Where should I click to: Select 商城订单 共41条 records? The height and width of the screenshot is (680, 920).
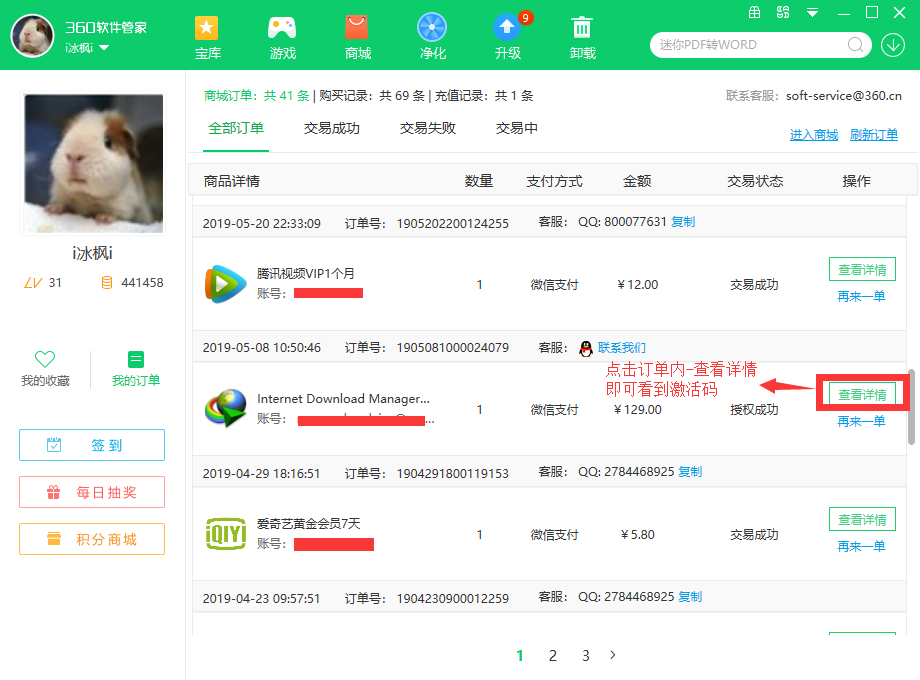256,96
